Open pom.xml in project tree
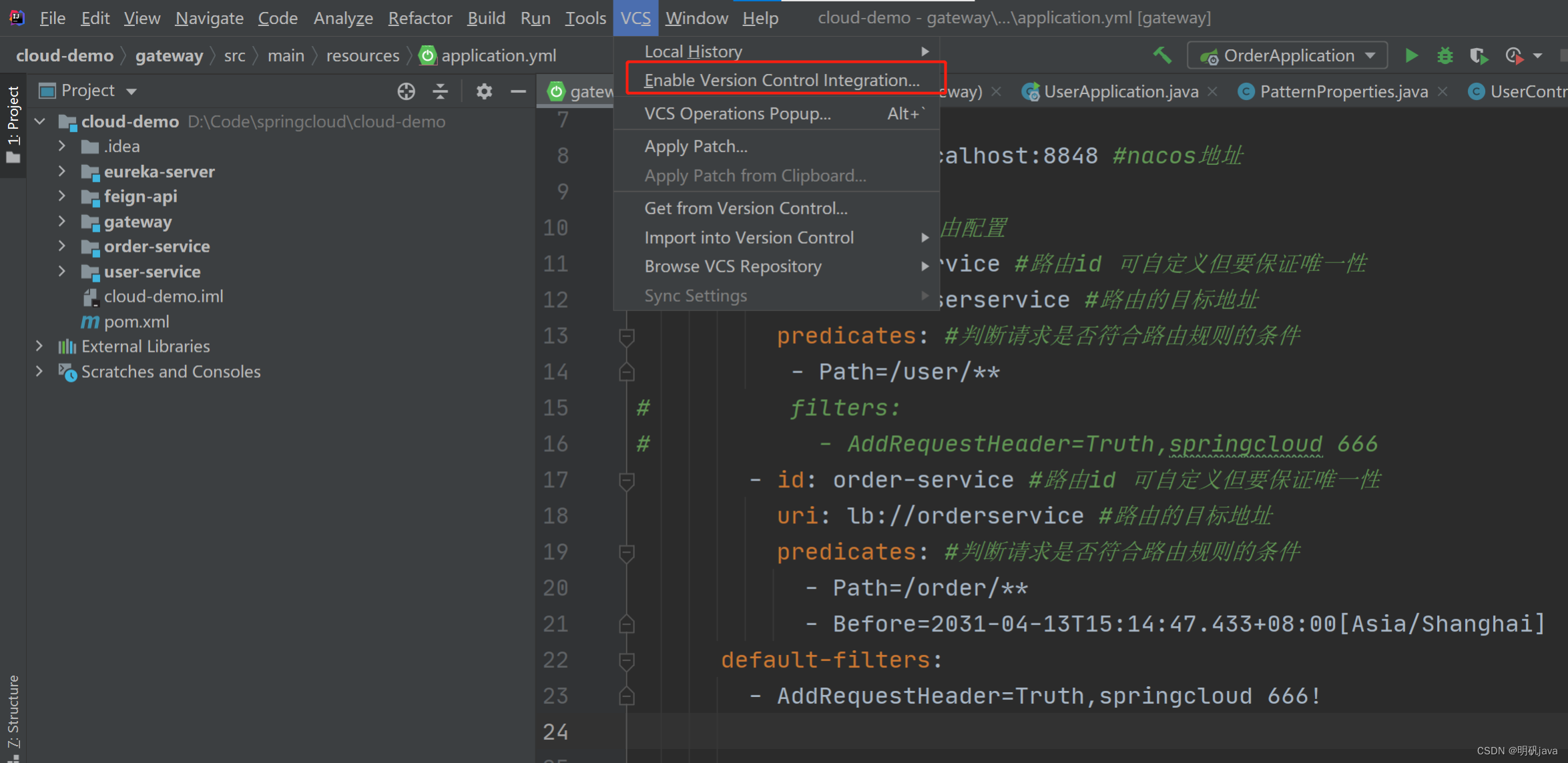 [136, 322]
